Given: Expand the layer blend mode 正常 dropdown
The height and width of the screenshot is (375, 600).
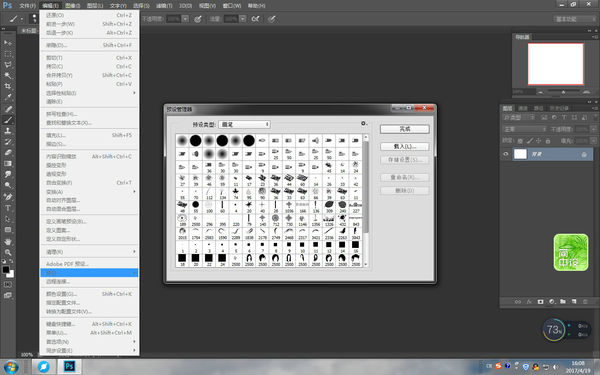Looking at the screenshot, I should (x=524, y=129).
